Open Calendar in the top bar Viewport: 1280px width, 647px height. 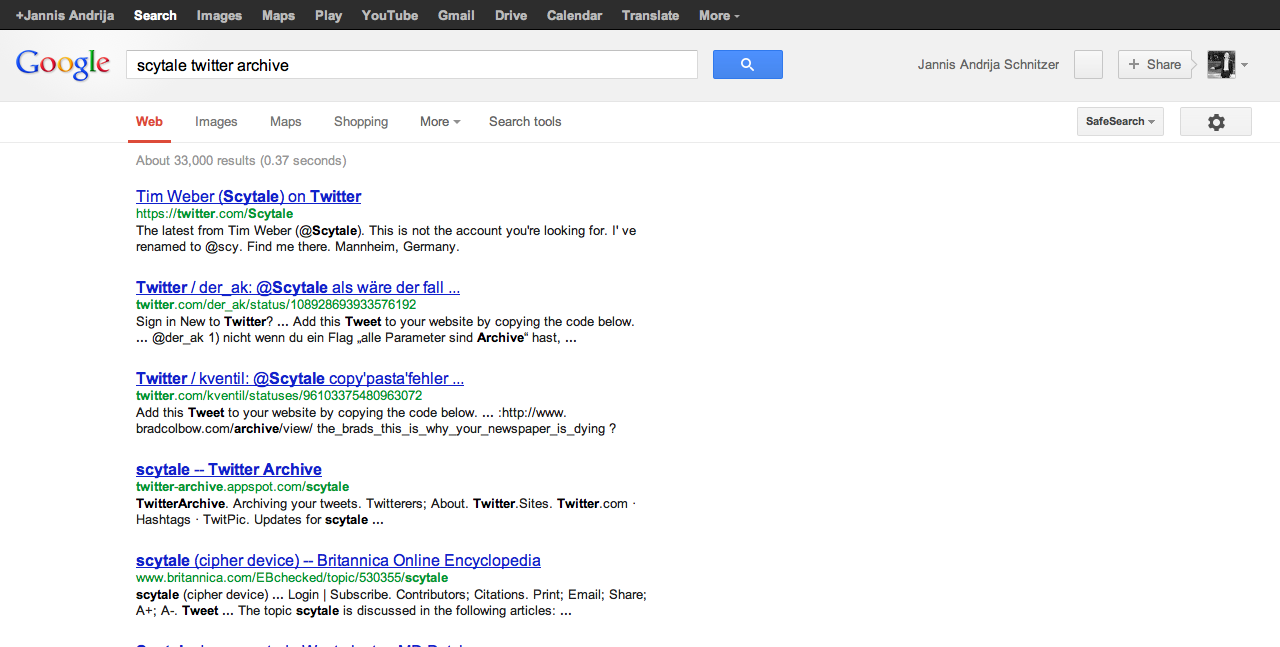coord(574,15)
